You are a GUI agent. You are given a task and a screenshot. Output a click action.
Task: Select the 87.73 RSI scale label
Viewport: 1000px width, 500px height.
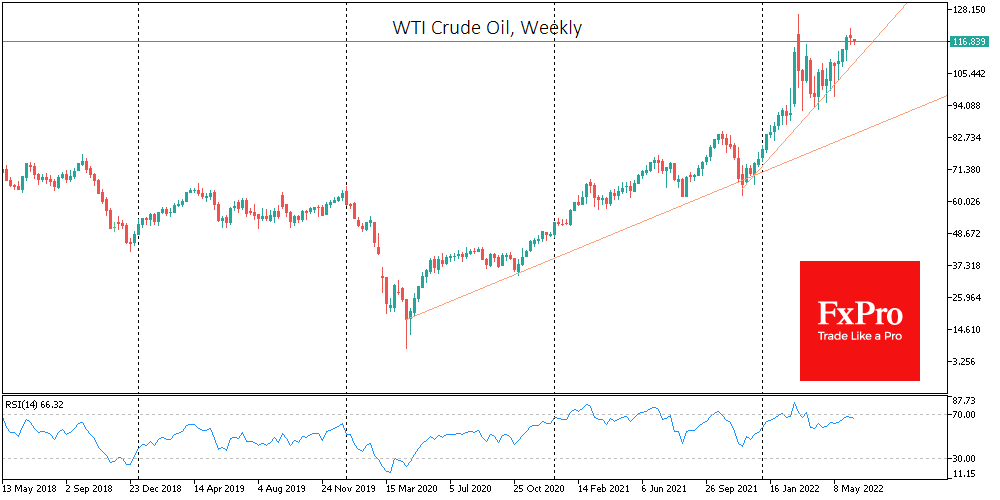[x=964, y=398]
